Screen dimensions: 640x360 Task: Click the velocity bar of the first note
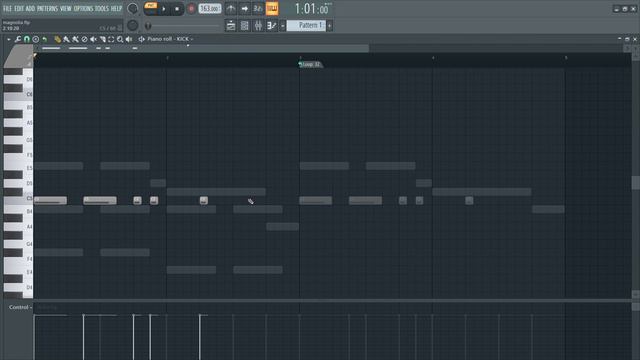click(x=35, y=337)
